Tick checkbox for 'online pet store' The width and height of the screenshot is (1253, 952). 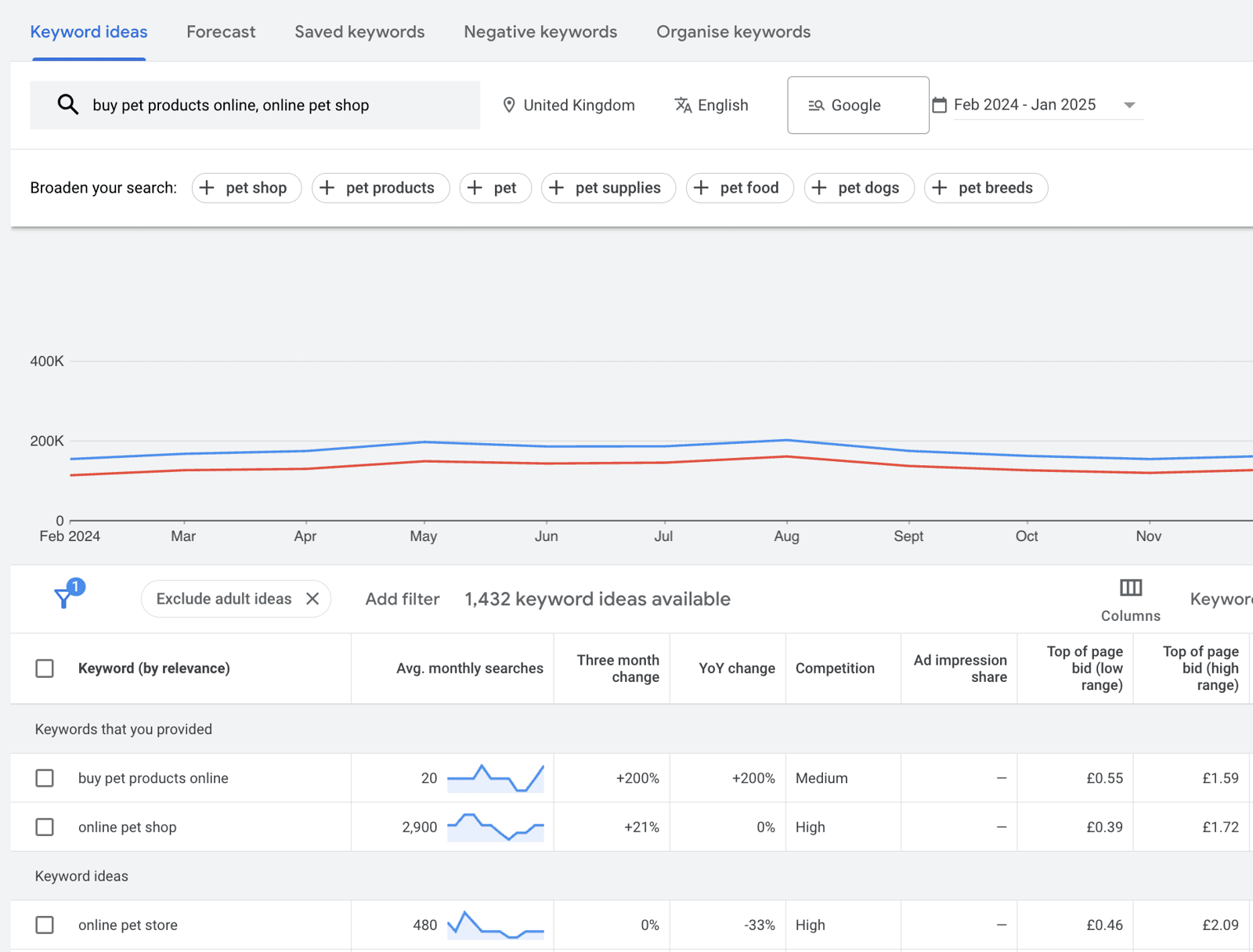[45, 925]
